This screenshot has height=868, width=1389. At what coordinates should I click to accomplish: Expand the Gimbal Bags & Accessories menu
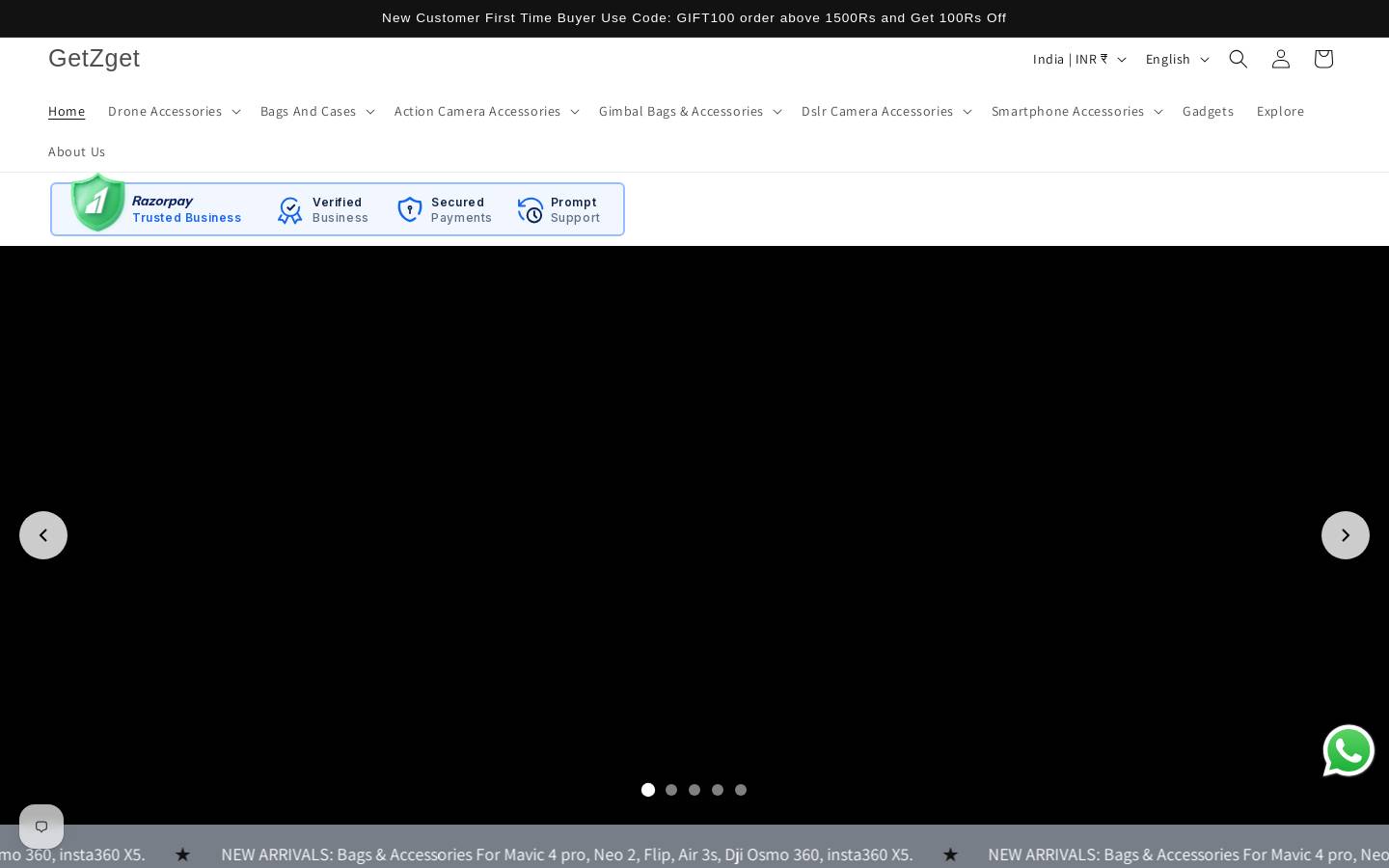[x=690, y=111]
